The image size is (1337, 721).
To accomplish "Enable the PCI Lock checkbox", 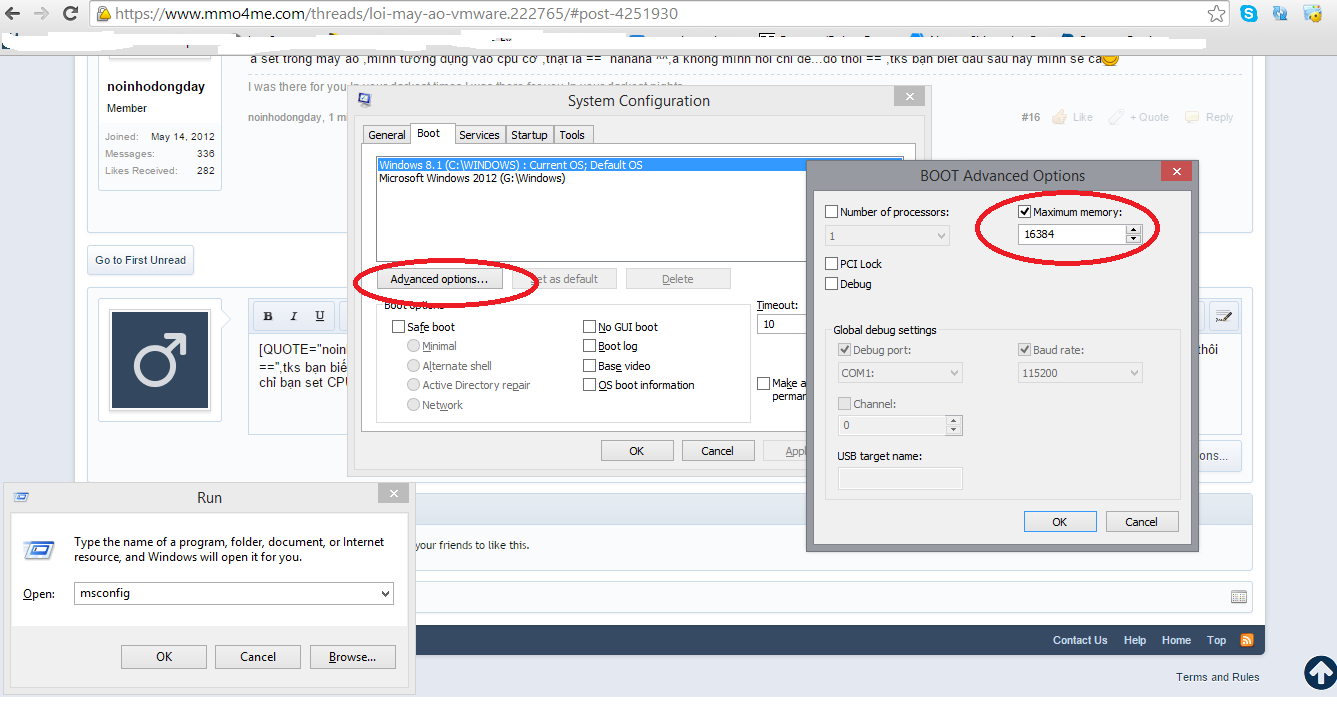I will [832, 264].
